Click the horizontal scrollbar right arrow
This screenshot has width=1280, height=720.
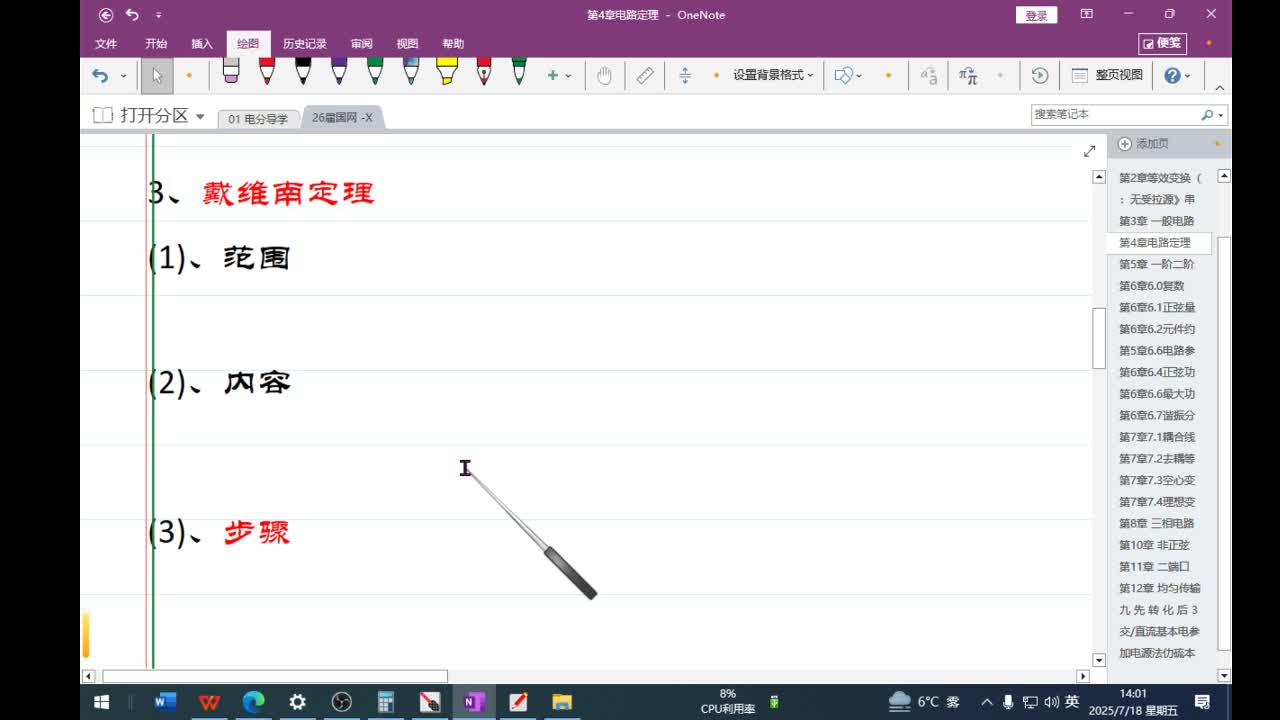(1082, 677)
